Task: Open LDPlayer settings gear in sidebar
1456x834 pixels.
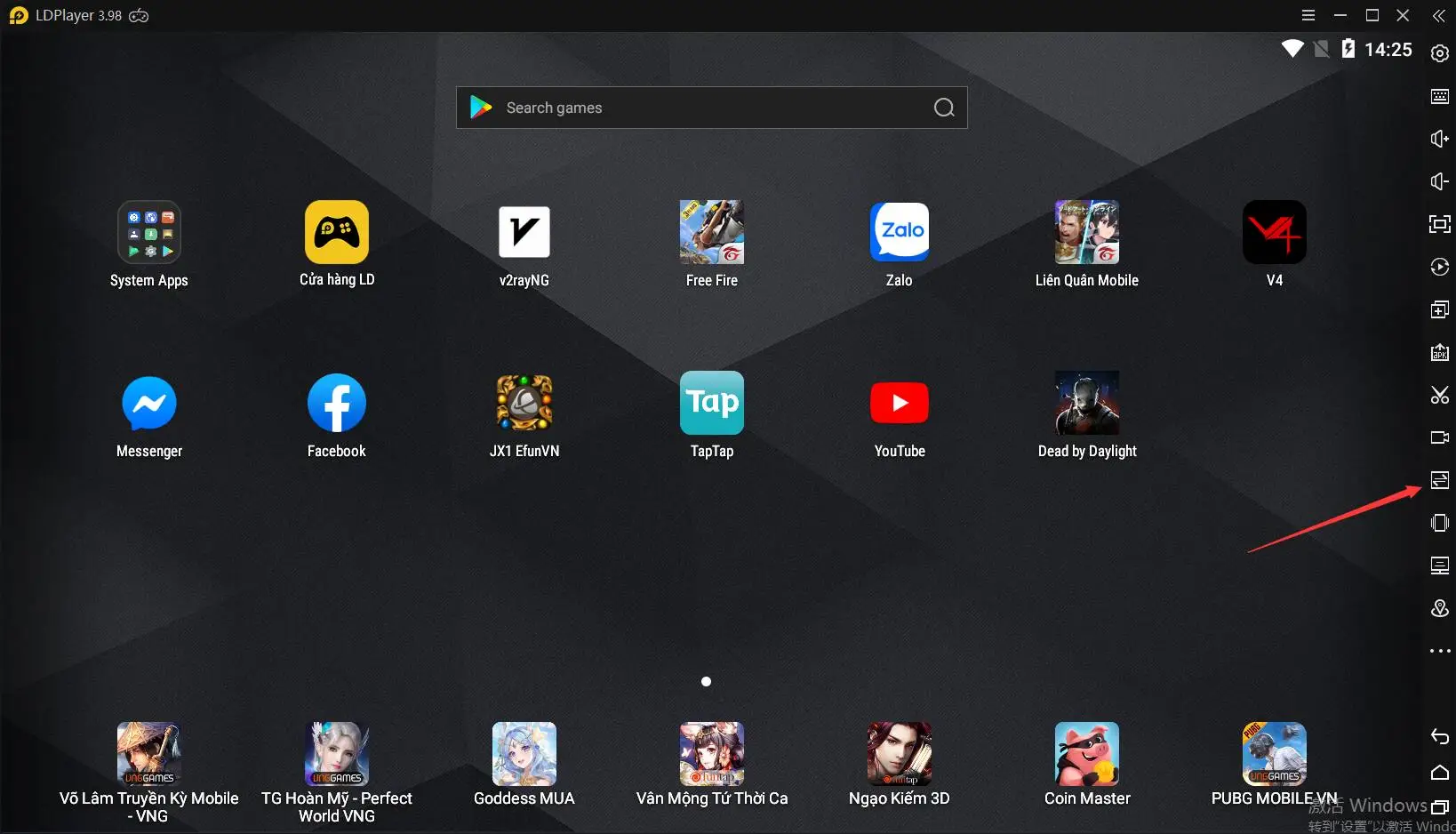Action: [1440, 53]
